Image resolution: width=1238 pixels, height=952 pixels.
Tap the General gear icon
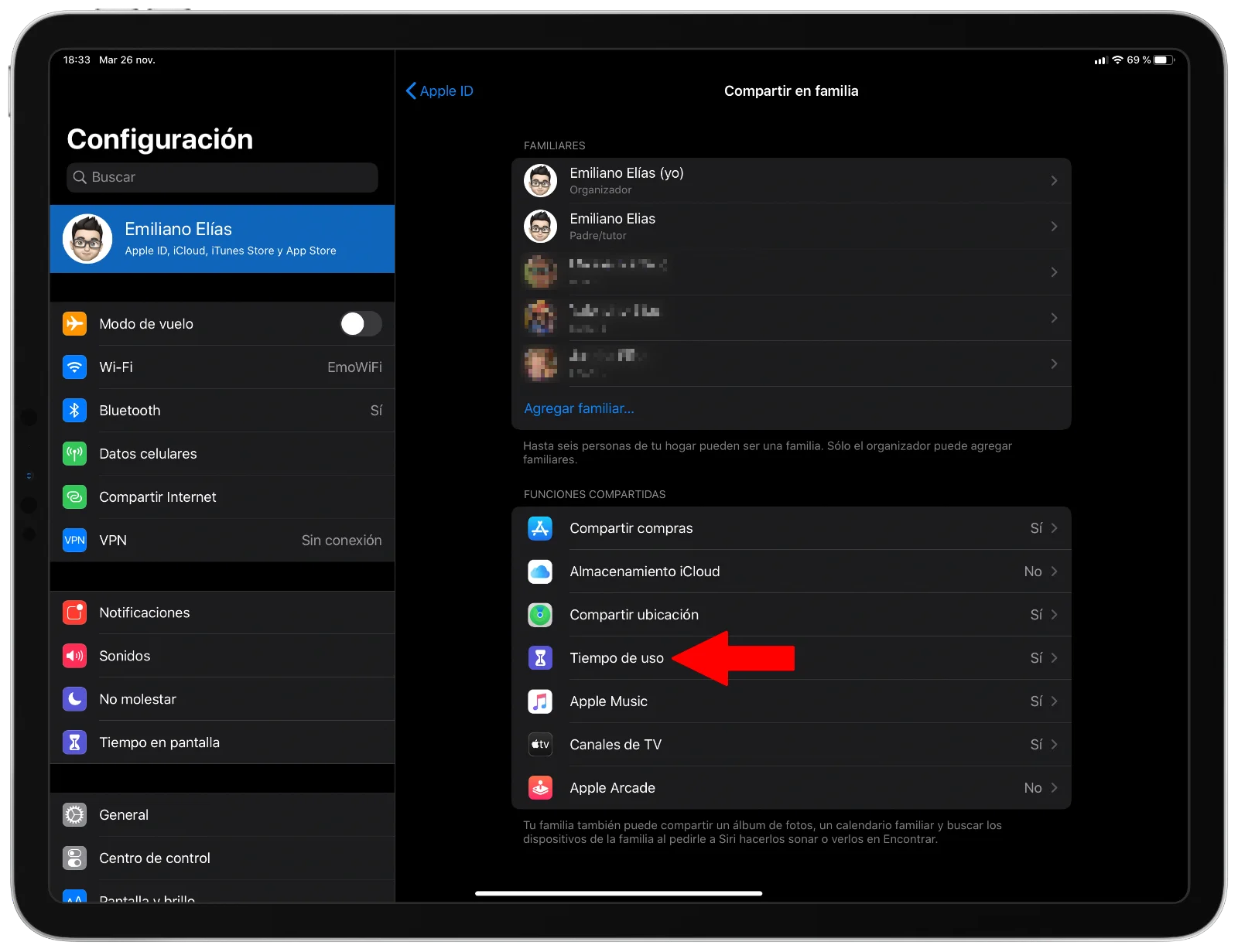click(x=74, y=815)
